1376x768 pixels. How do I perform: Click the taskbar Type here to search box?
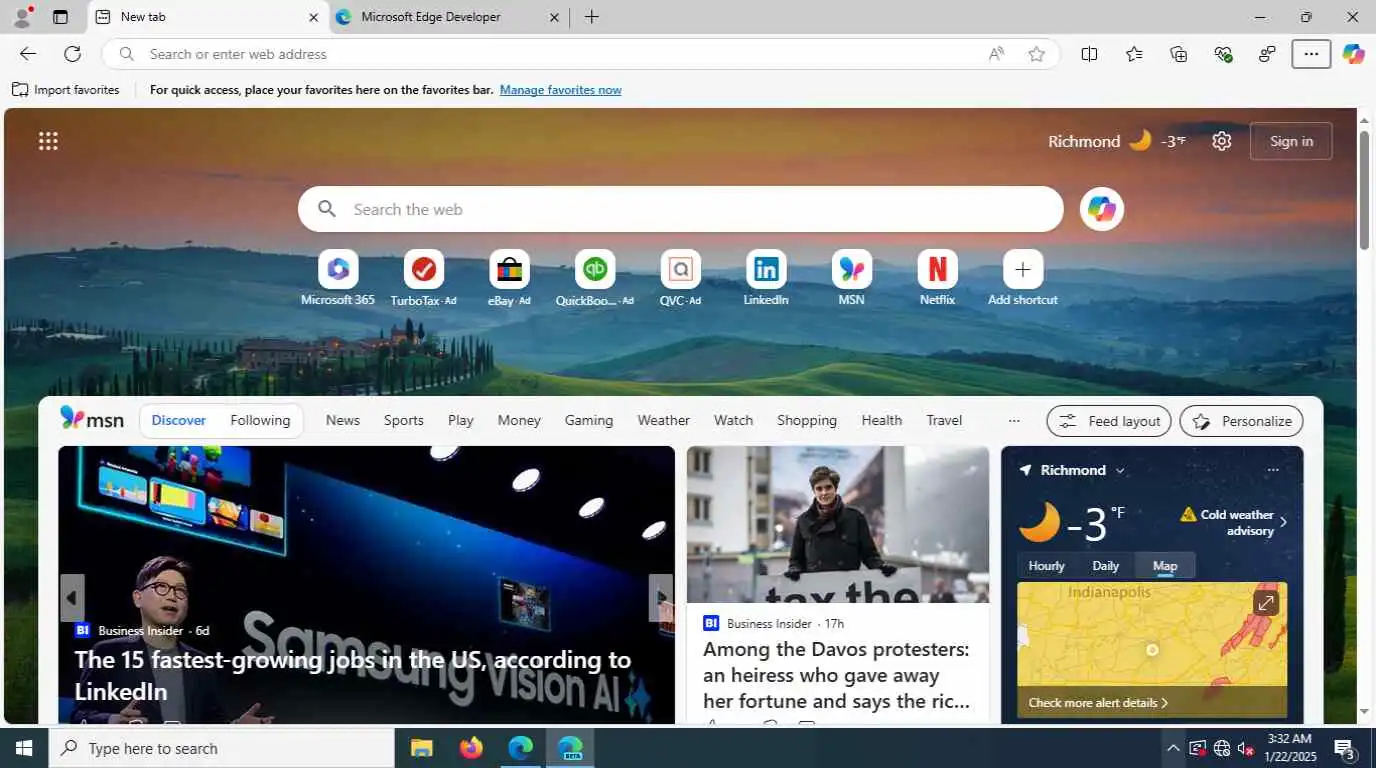point(221,748)
